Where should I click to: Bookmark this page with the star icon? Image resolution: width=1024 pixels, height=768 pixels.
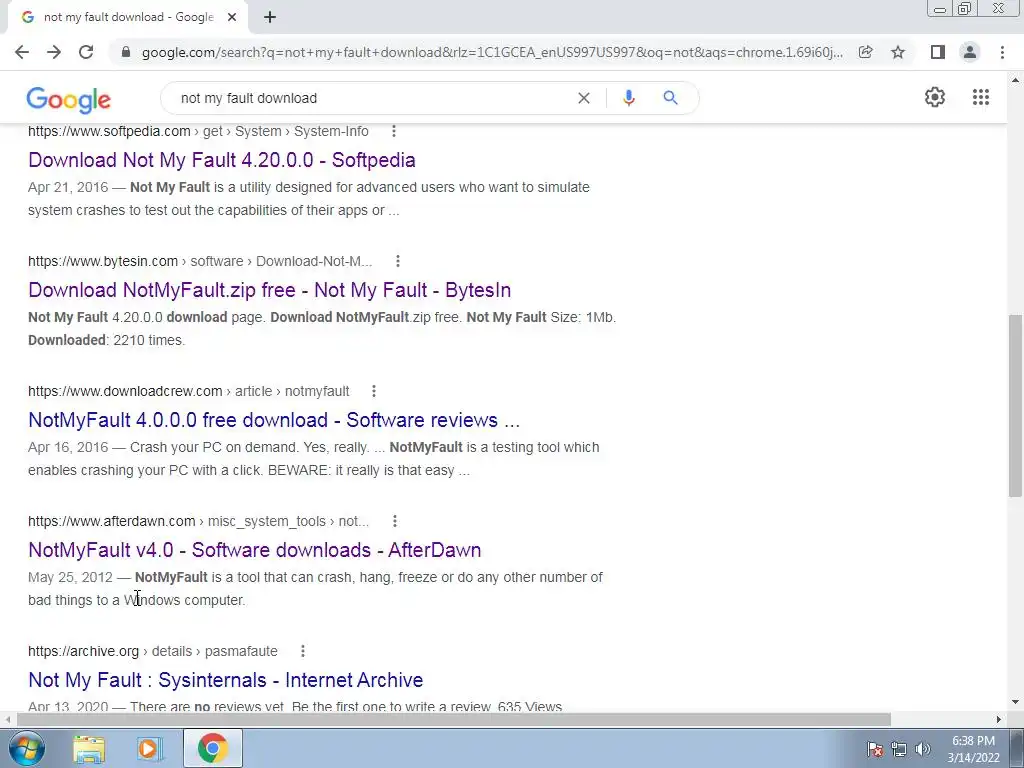(898, 52)
